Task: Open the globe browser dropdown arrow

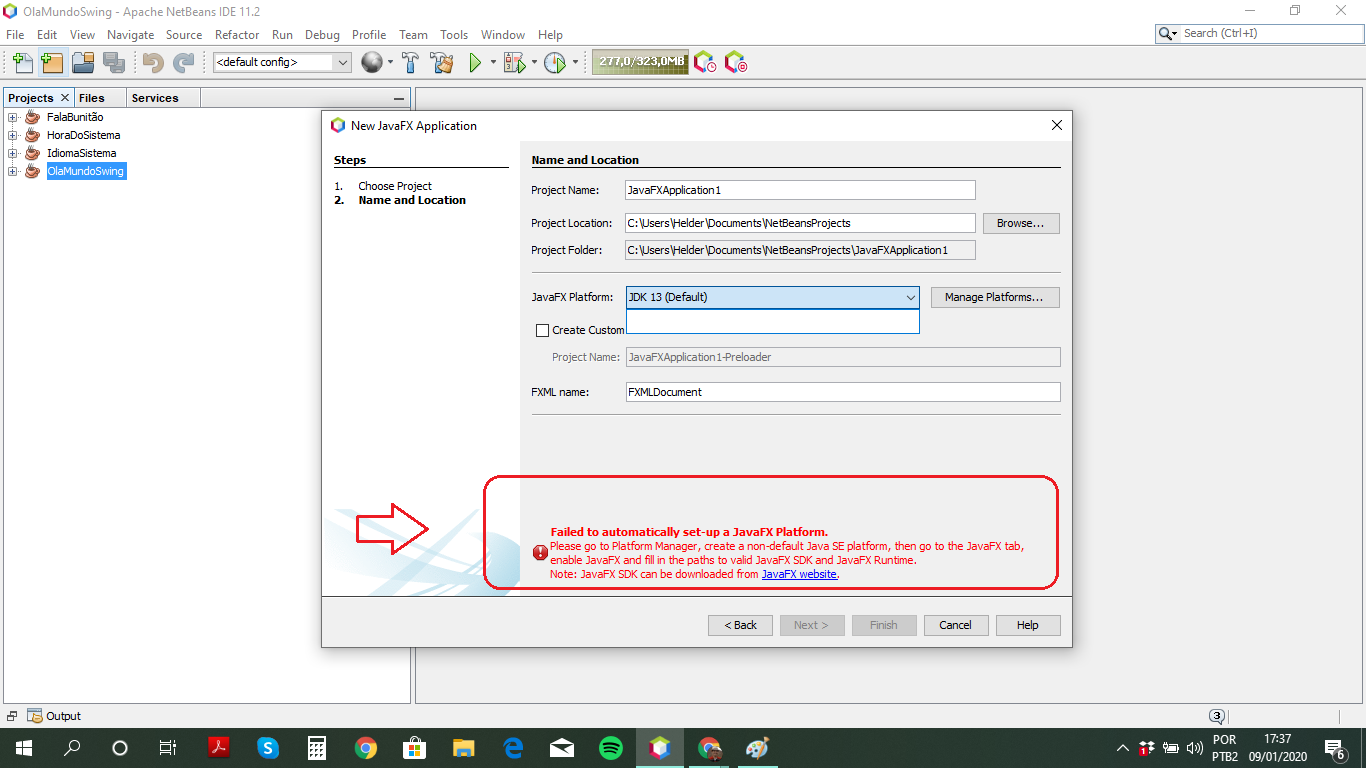Action: click(x=390, y=63)
